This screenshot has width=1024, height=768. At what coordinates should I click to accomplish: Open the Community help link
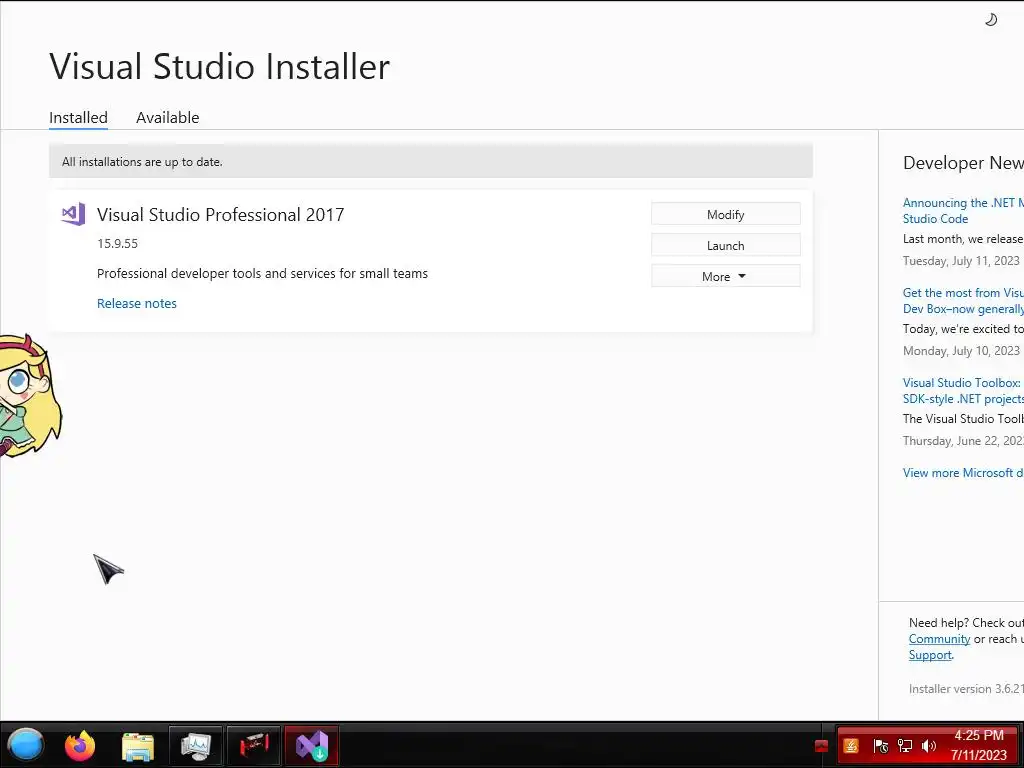coord(939,639)
